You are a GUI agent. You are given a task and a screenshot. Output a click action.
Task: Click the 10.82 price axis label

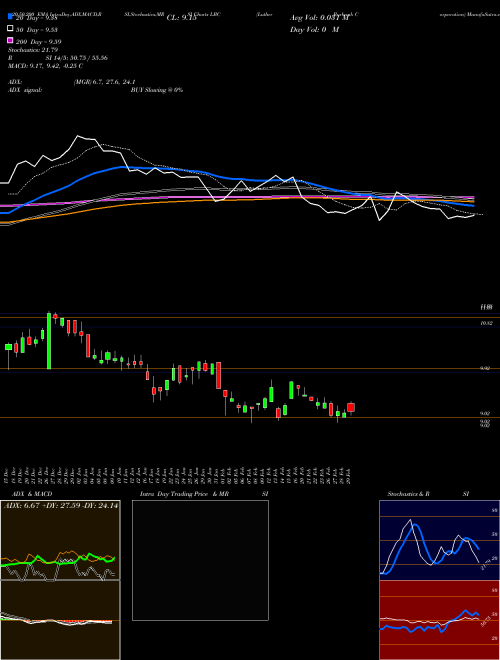[487, 323]
